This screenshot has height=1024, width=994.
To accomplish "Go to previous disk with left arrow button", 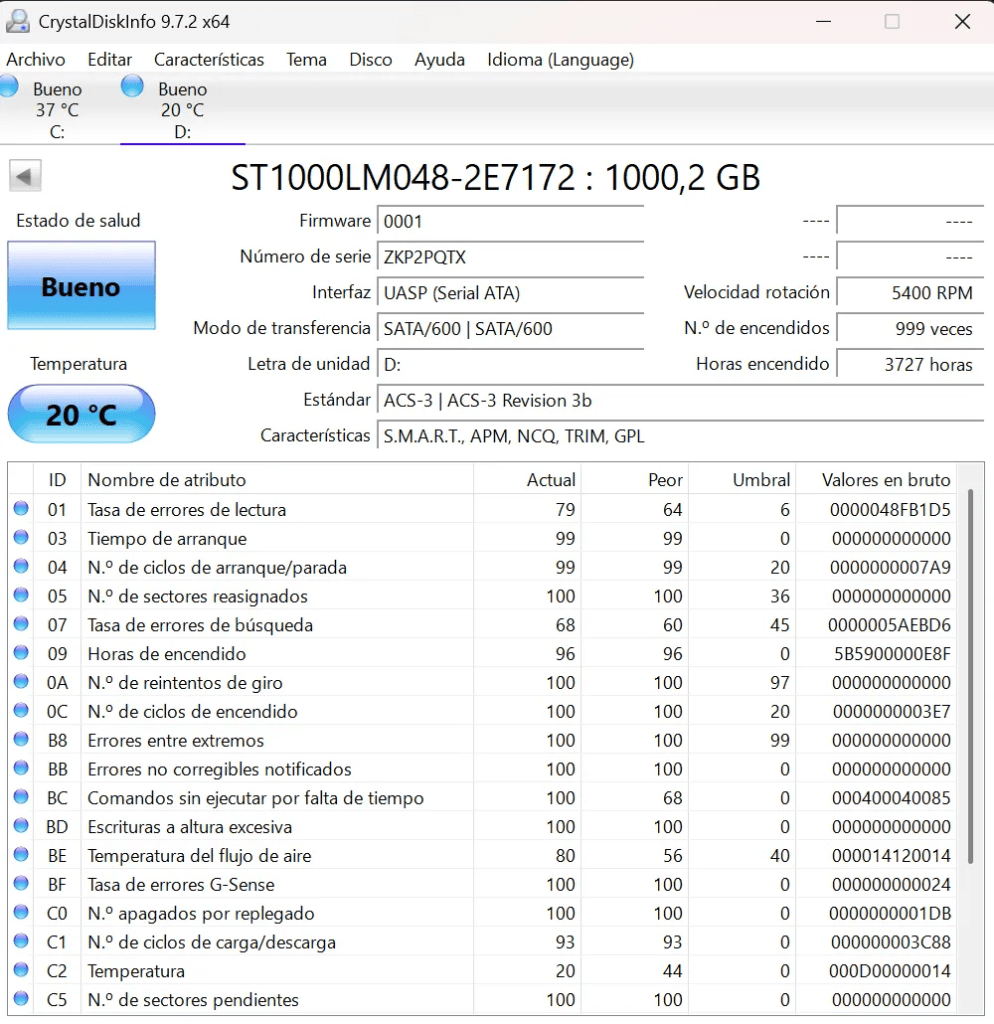I will coord(25,176).
